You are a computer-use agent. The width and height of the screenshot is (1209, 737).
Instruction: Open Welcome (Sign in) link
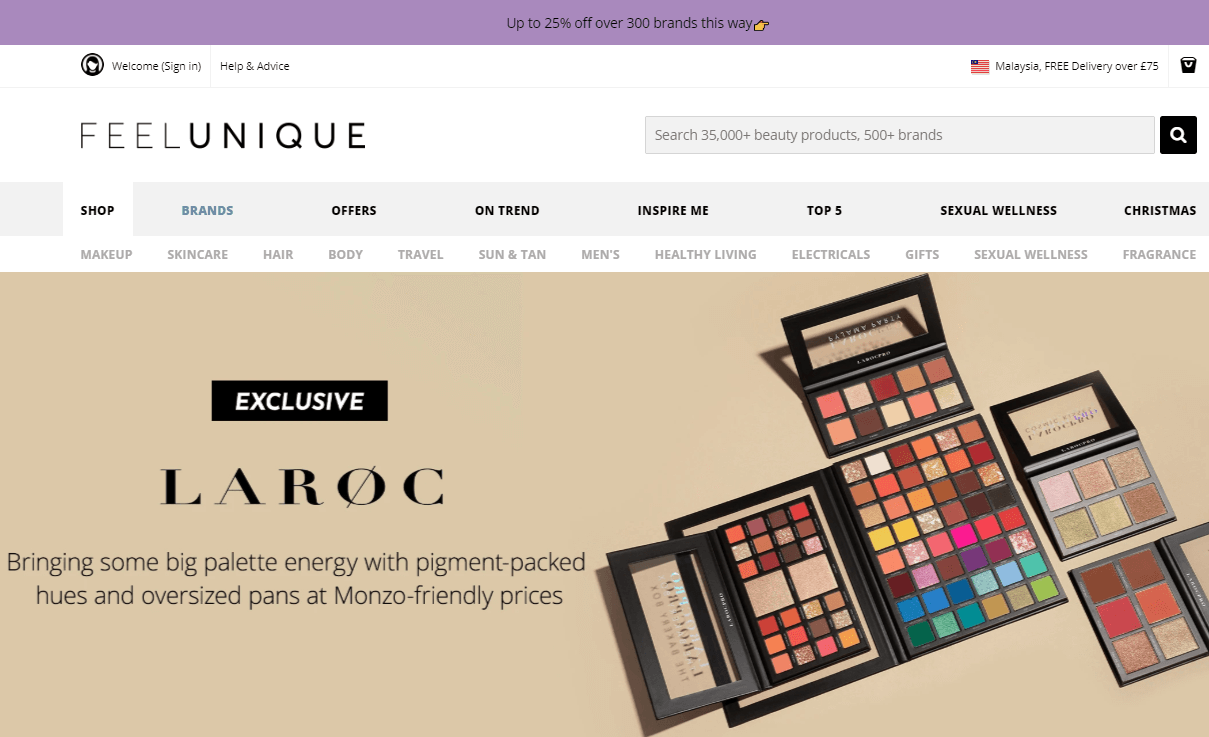point(156,66)
